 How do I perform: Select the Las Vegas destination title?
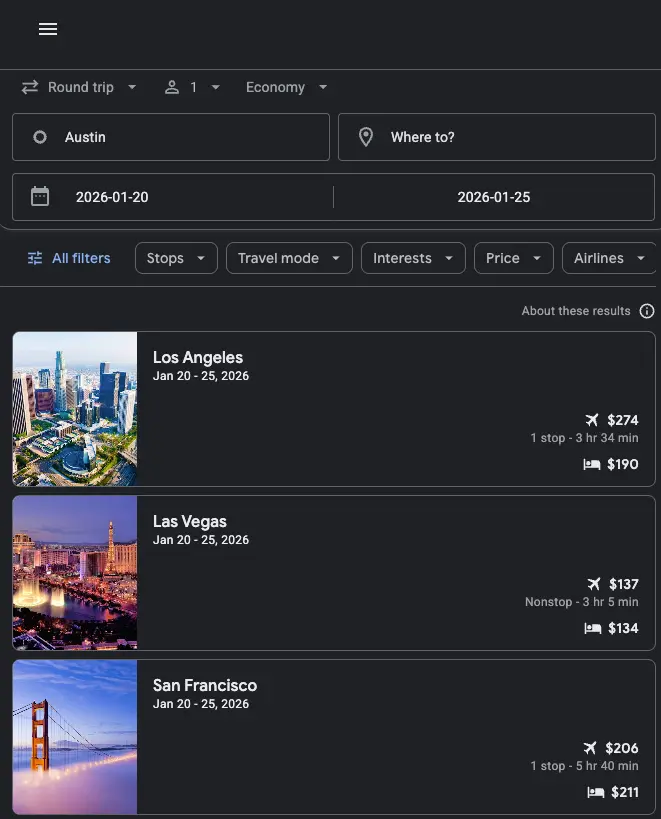190,521
